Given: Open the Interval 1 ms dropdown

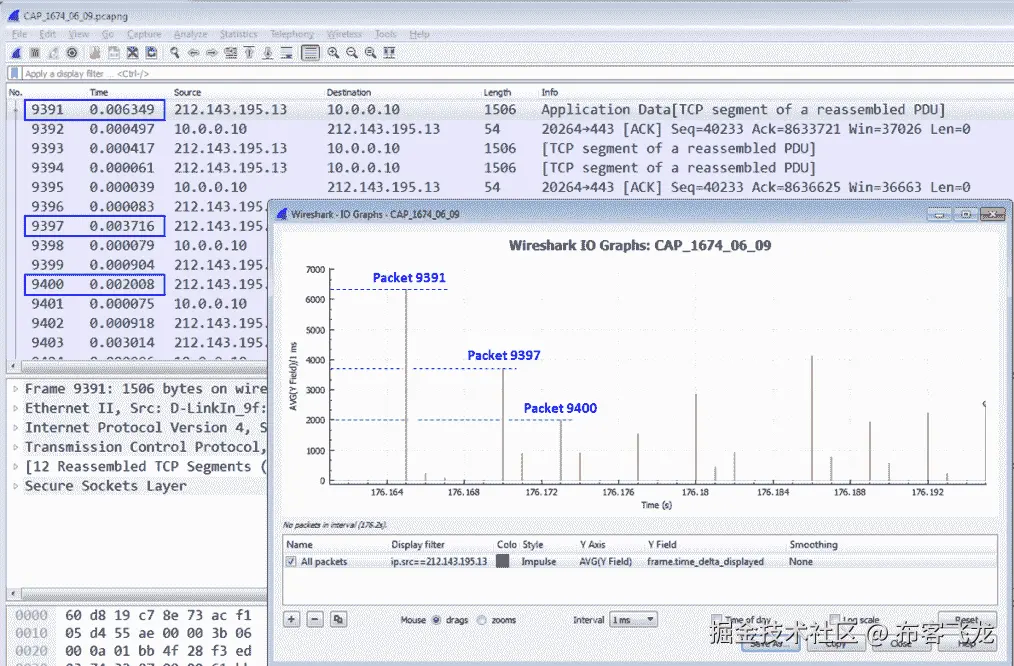Looking at the screenshot, I should click(634, 619).
